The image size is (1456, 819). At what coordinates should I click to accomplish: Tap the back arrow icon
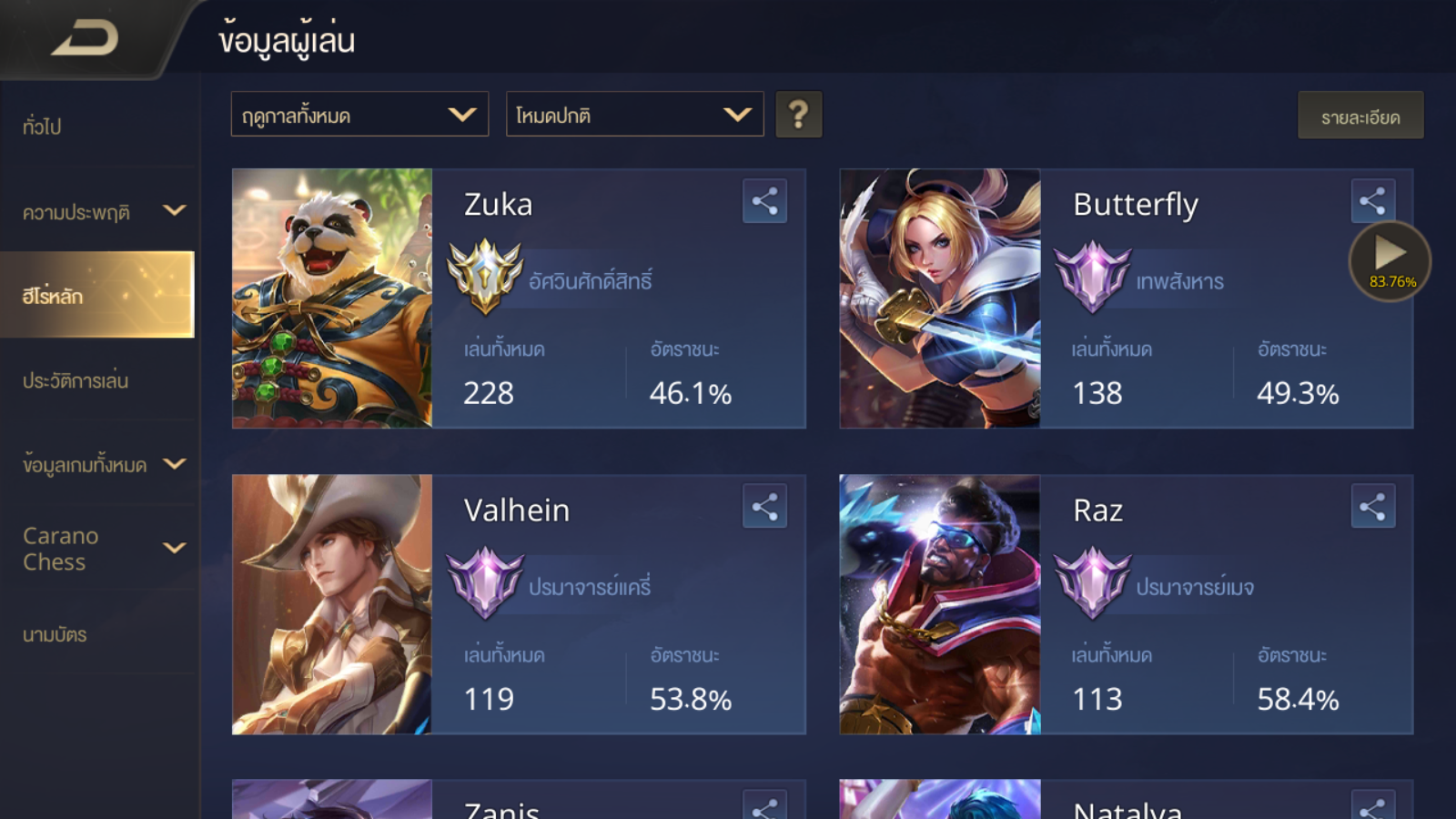tap(86, 38)
